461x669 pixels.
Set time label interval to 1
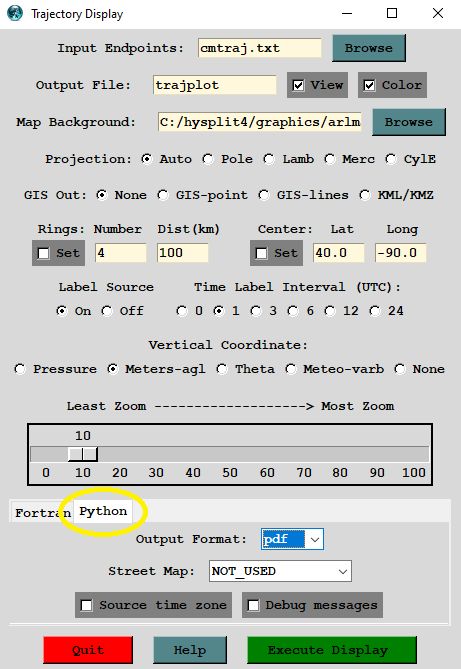click(x=219, y=311)
